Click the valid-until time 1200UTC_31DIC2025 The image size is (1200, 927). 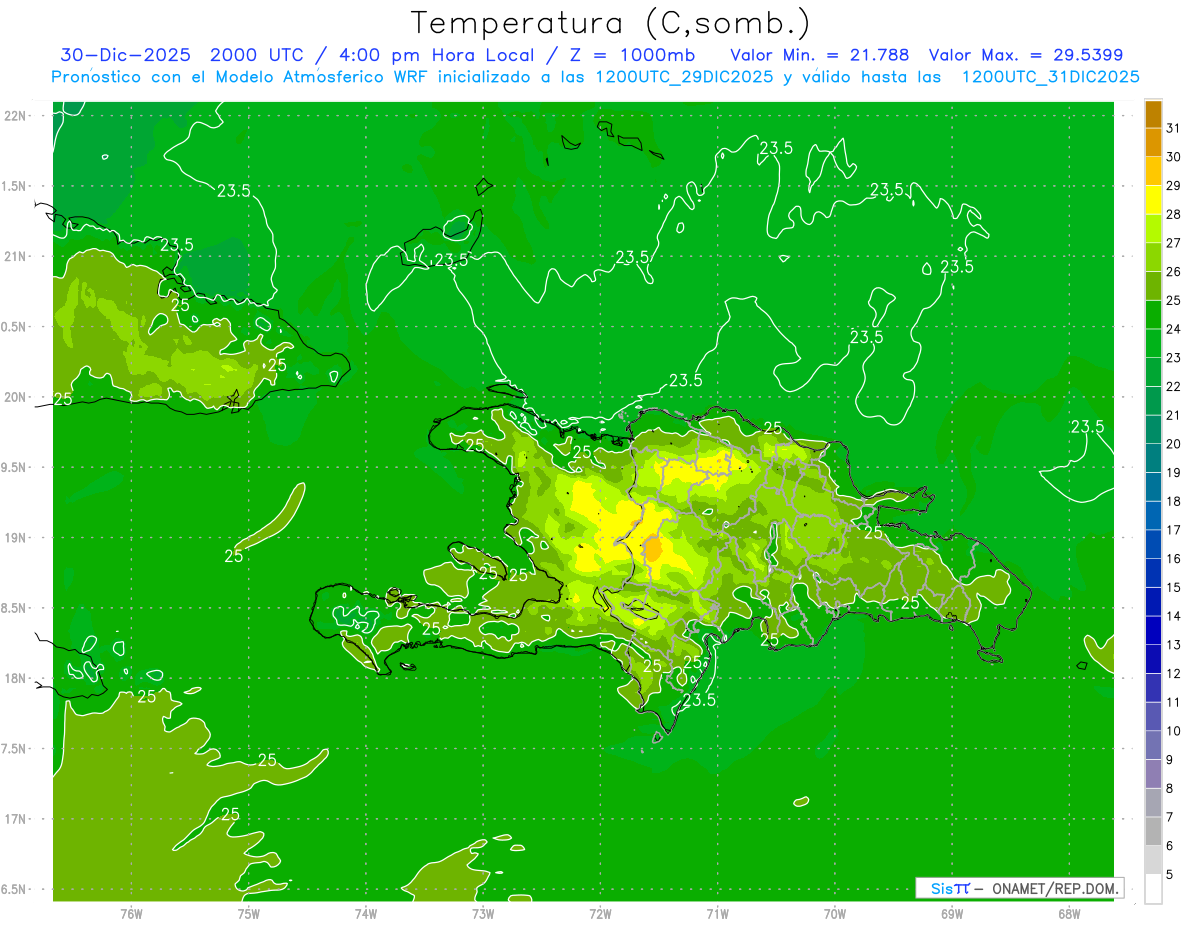[1050, 77]
